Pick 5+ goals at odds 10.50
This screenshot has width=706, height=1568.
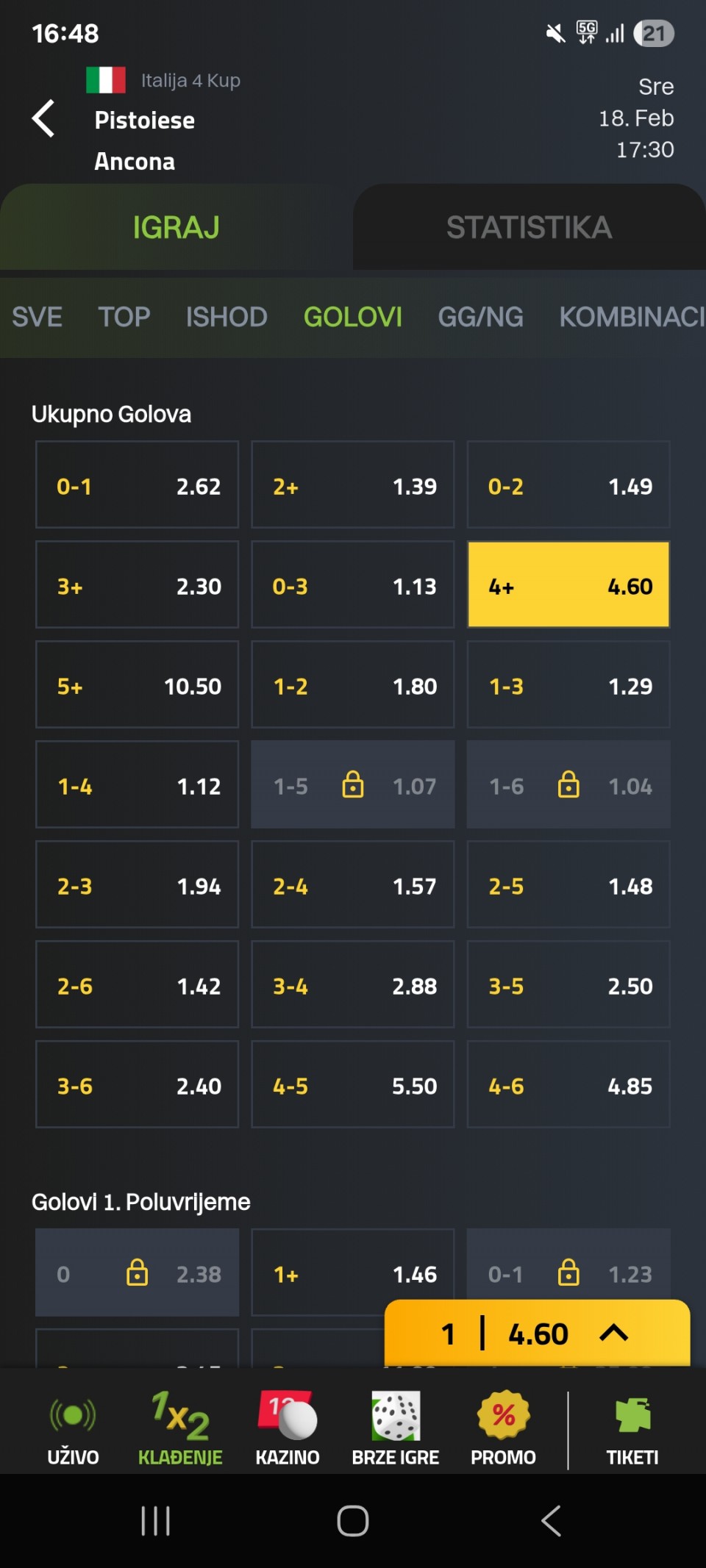pos(138,685)
